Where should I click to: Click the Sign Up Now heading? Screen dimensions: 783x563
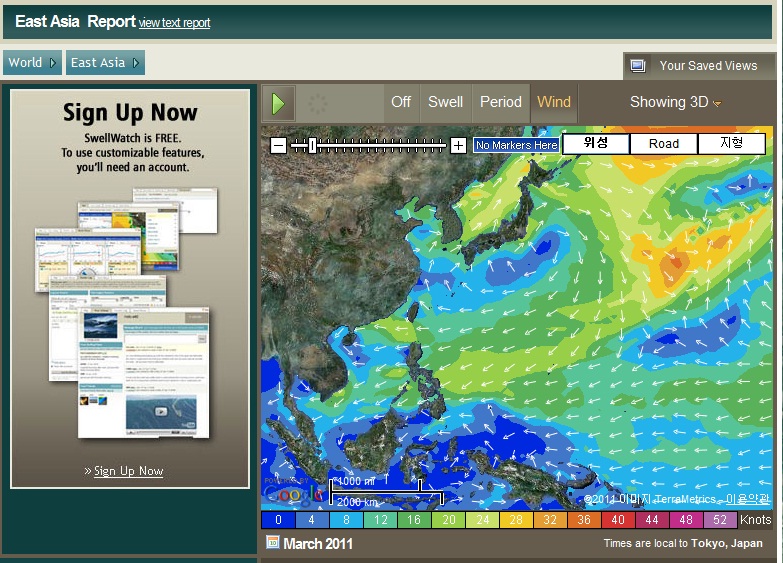click(x=130, y=113)
